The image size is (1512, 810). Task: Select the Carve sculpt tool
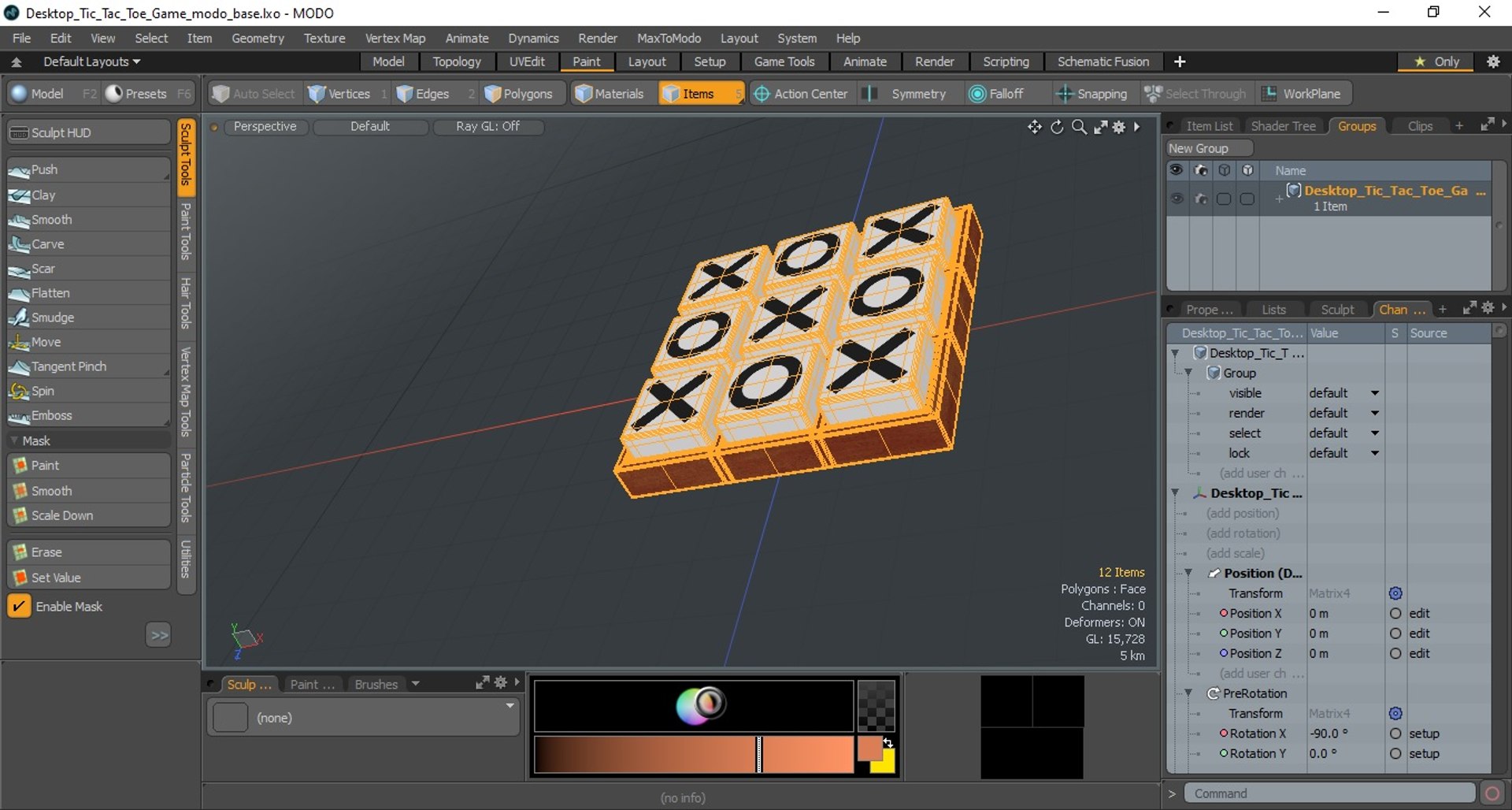pos(88,243)
